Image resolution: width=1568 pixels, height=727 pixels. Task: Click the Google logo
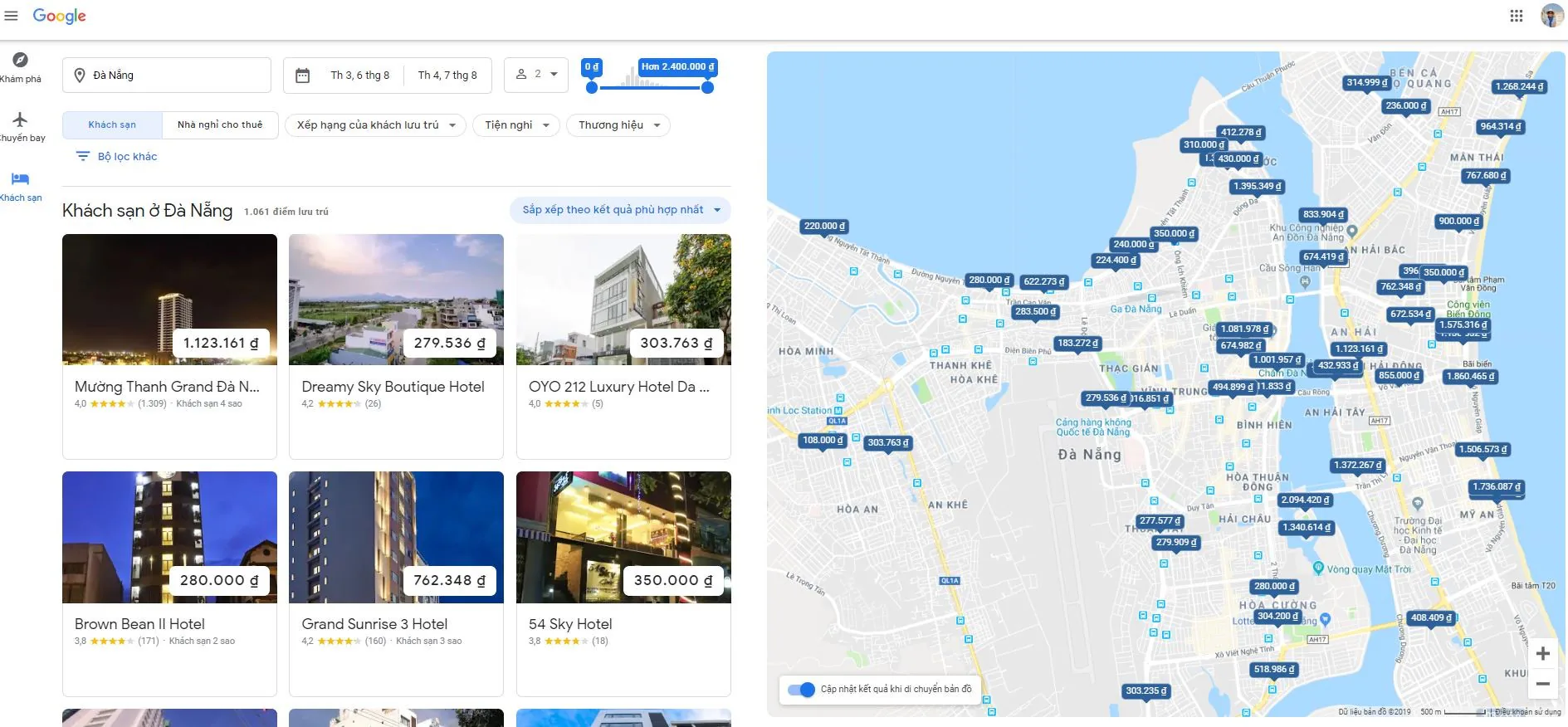tap(60, 16)
